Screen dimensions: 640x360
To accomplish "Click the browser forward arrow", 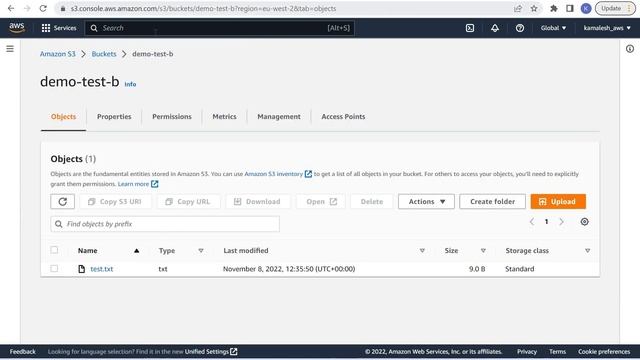I will [x=27, y=8].
